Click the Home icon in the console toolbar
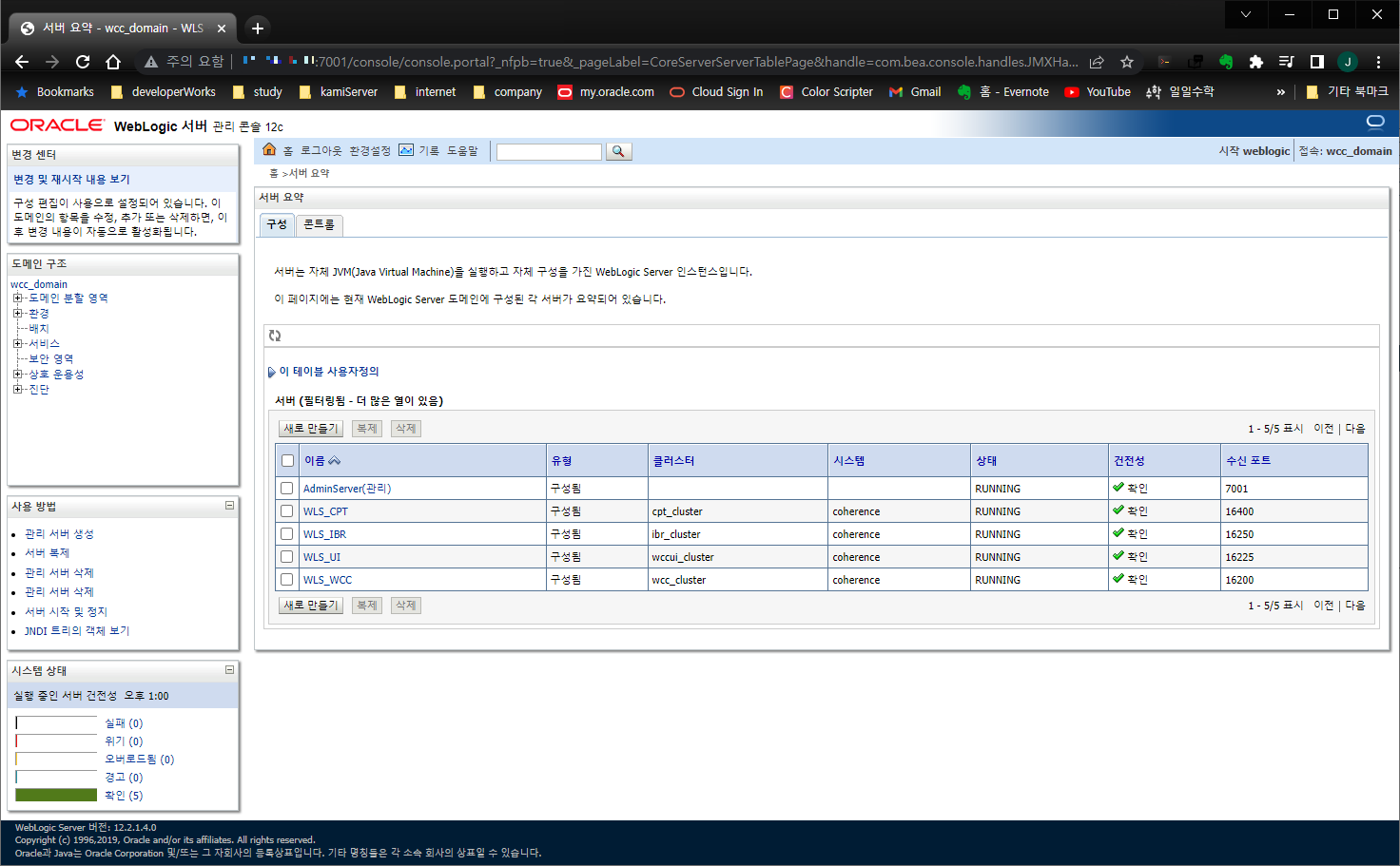This screenshot has width=1400, height=866. pos(269,150)
